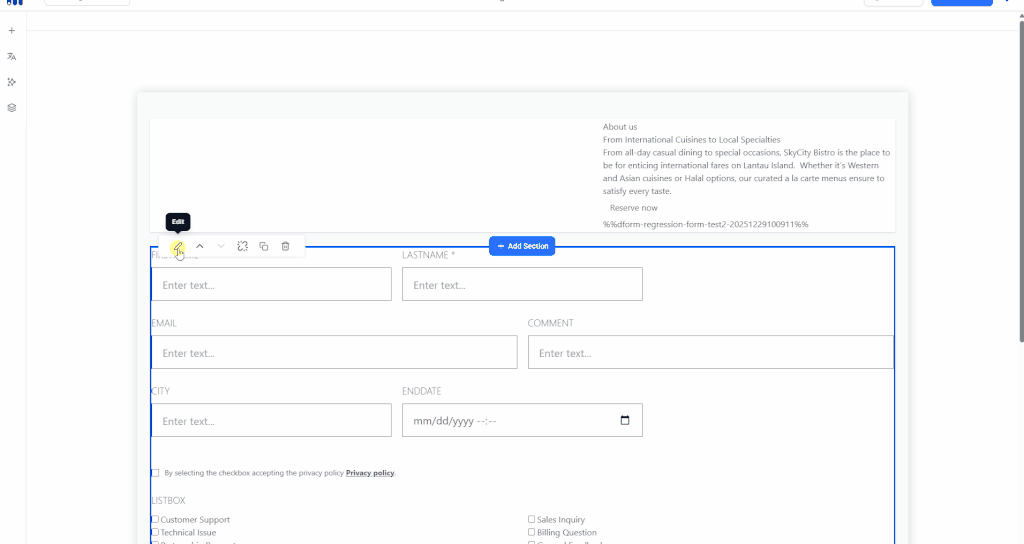Select the About us heading text
The width and height of the screenshot is (1024, 544).
(620, 127)
